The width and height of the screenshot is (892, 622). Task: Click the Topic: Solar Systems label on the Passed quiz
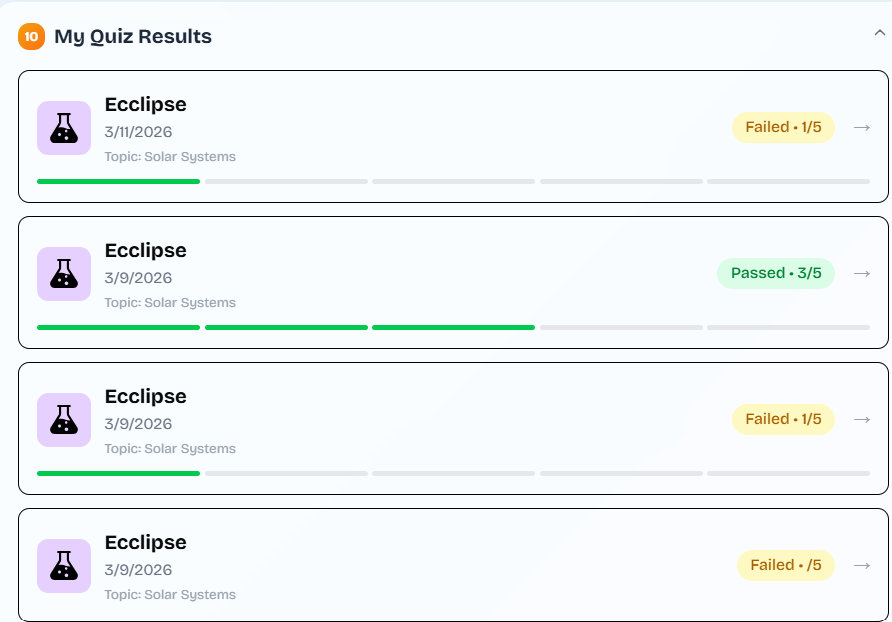[x=170, y=303]
